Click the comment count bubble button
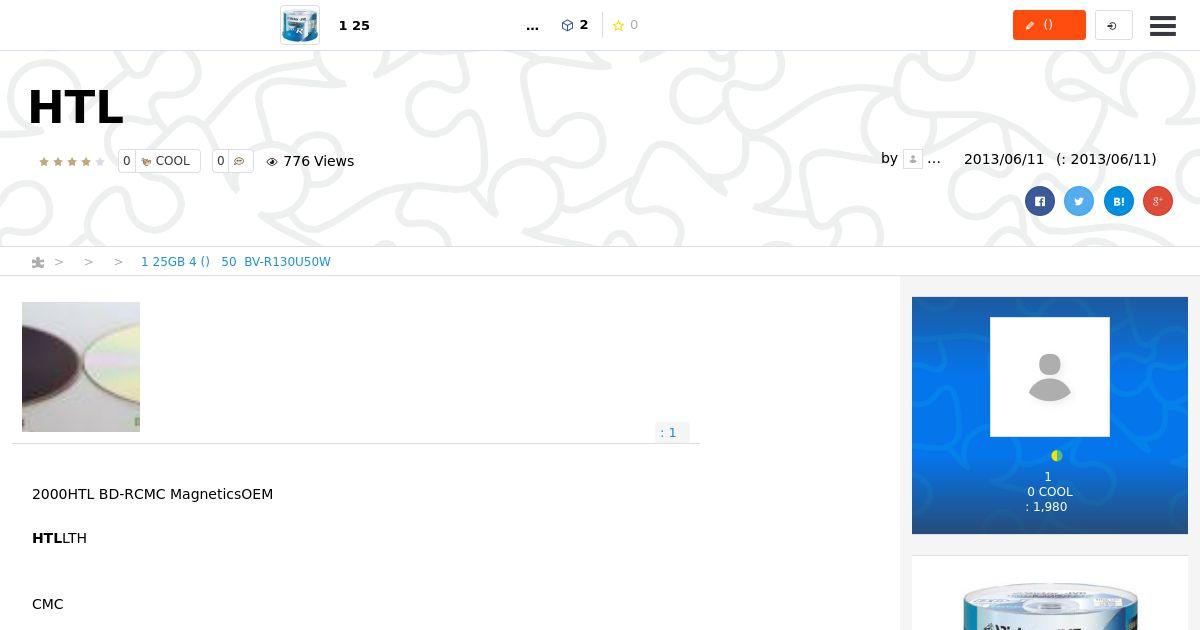This screenshot has height=630, width=1200. click(233, 161)
